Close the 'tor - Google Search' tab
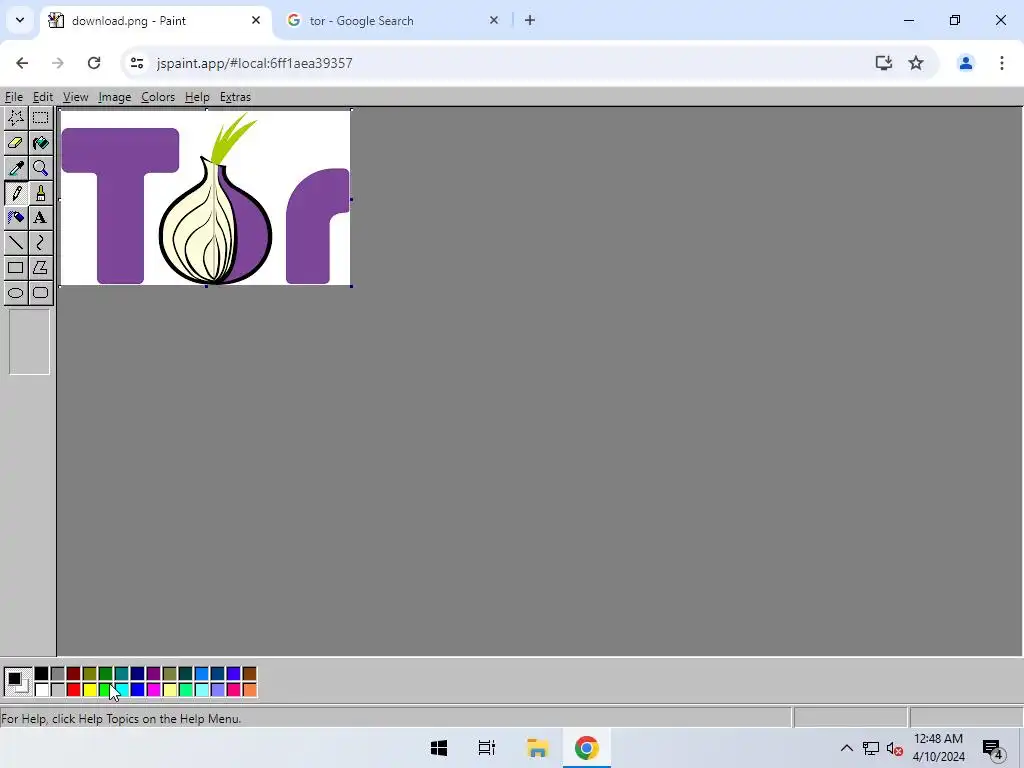1024x768 pixels. coord(494,20)
